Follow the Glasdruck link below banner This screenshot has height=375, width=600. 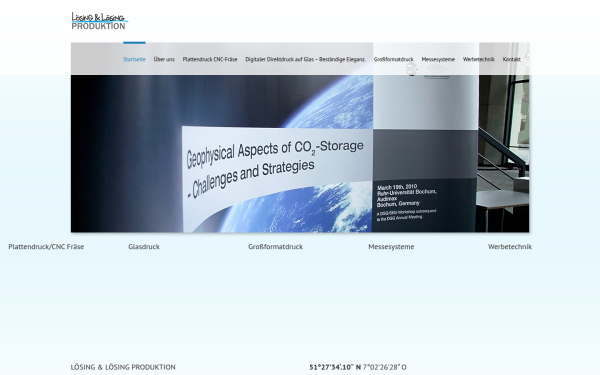coord(144,247)
